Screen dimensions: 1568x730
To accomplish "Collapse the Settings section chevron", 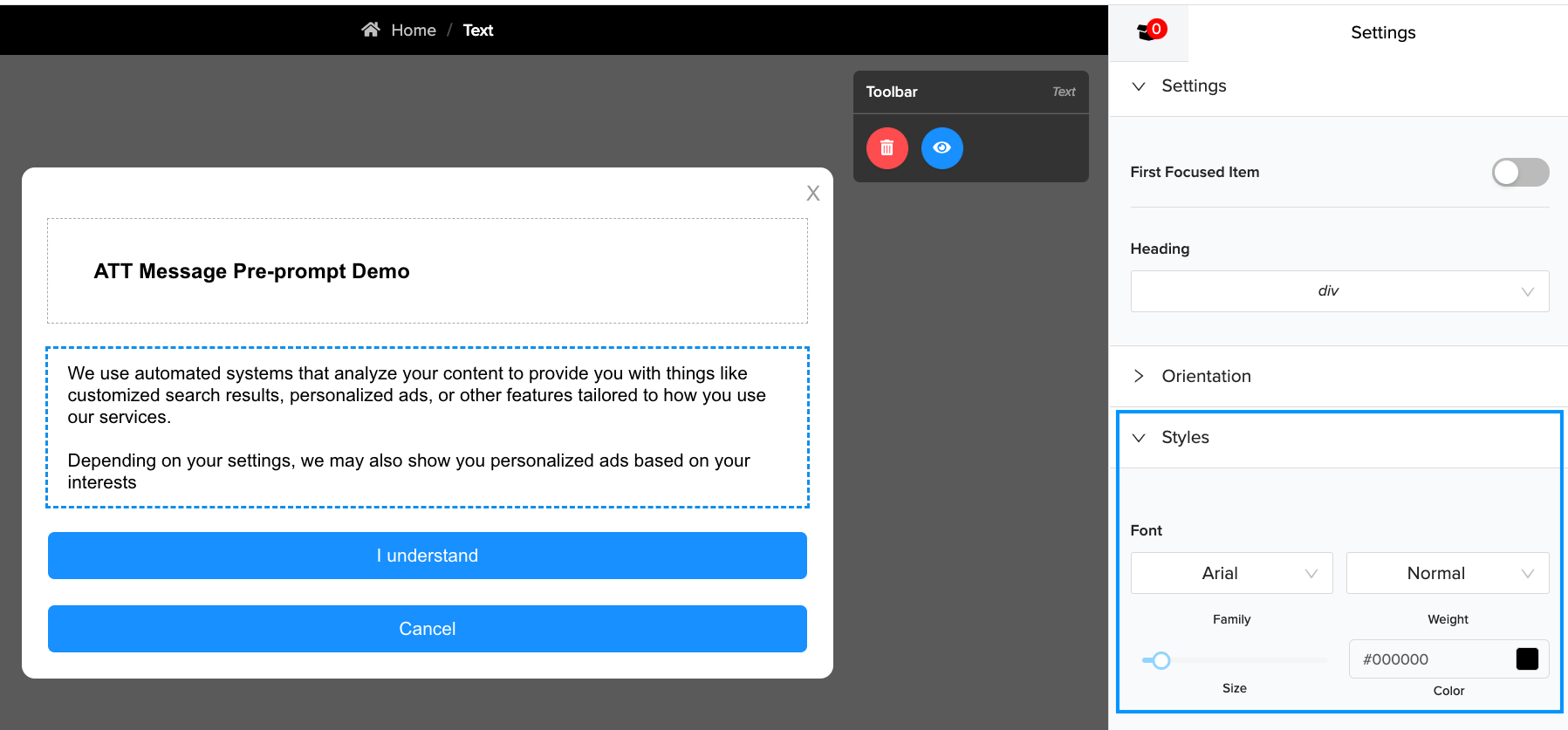I will coord(1139,86).
